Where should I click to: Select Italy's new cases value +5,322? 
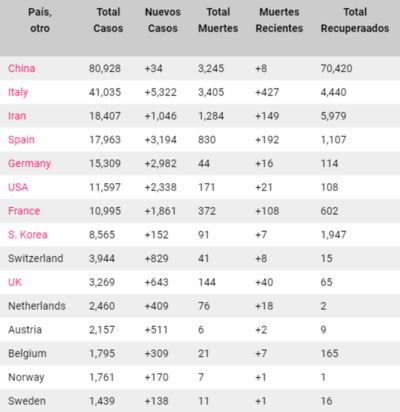coord(161,92)
